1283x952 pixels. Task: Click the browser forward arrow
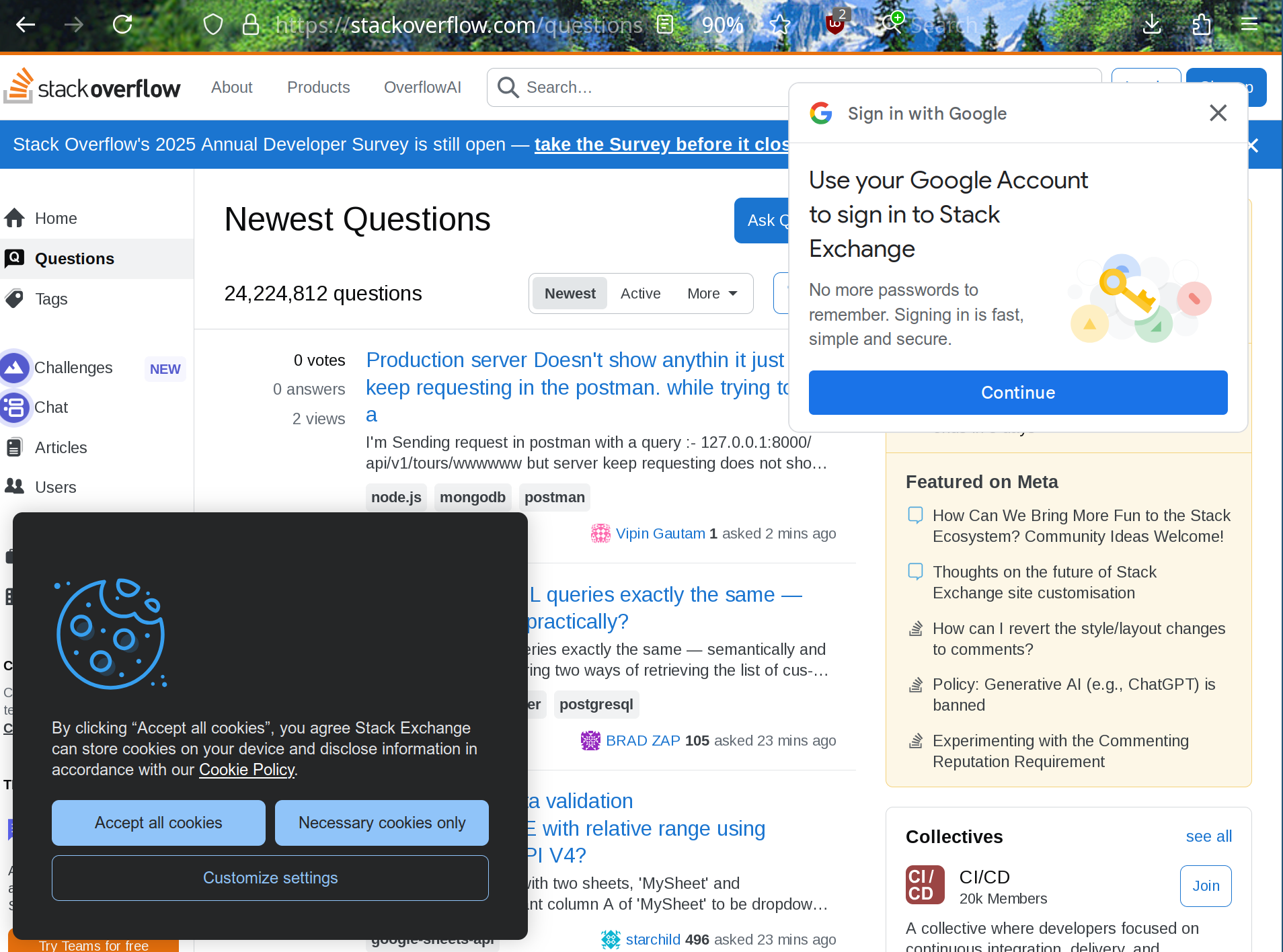(x=74, y=25)
